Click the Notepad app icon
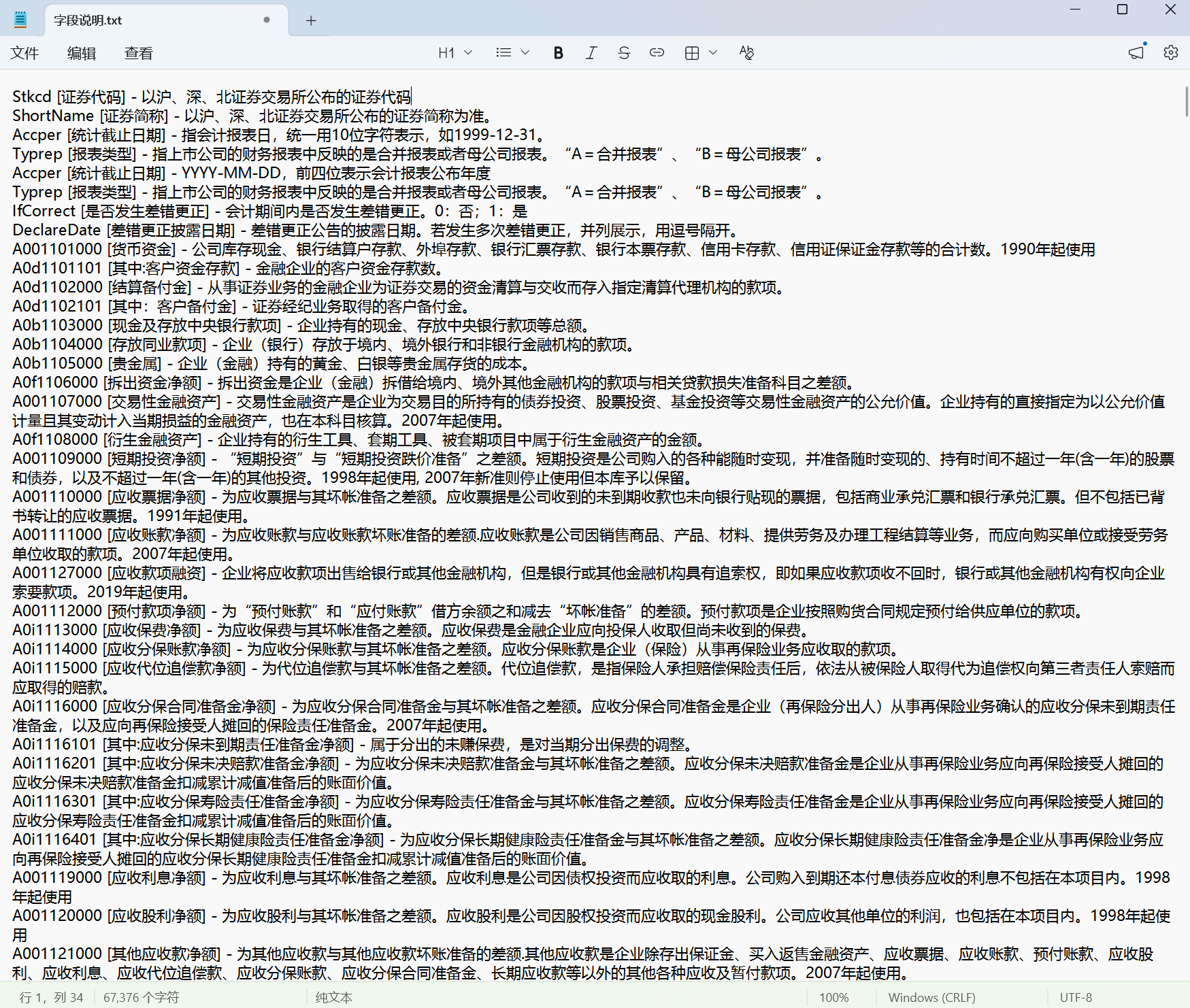The width and height of the screenshot is (1190, 1008). click(x=20, y=20)
